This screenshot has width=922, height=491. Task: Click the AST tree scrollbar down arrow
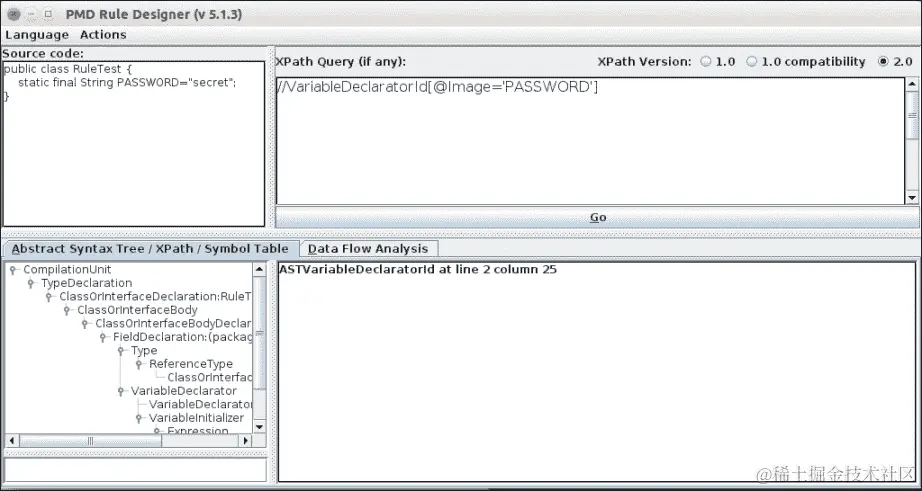pyautogui.click(x=259, y=427)
